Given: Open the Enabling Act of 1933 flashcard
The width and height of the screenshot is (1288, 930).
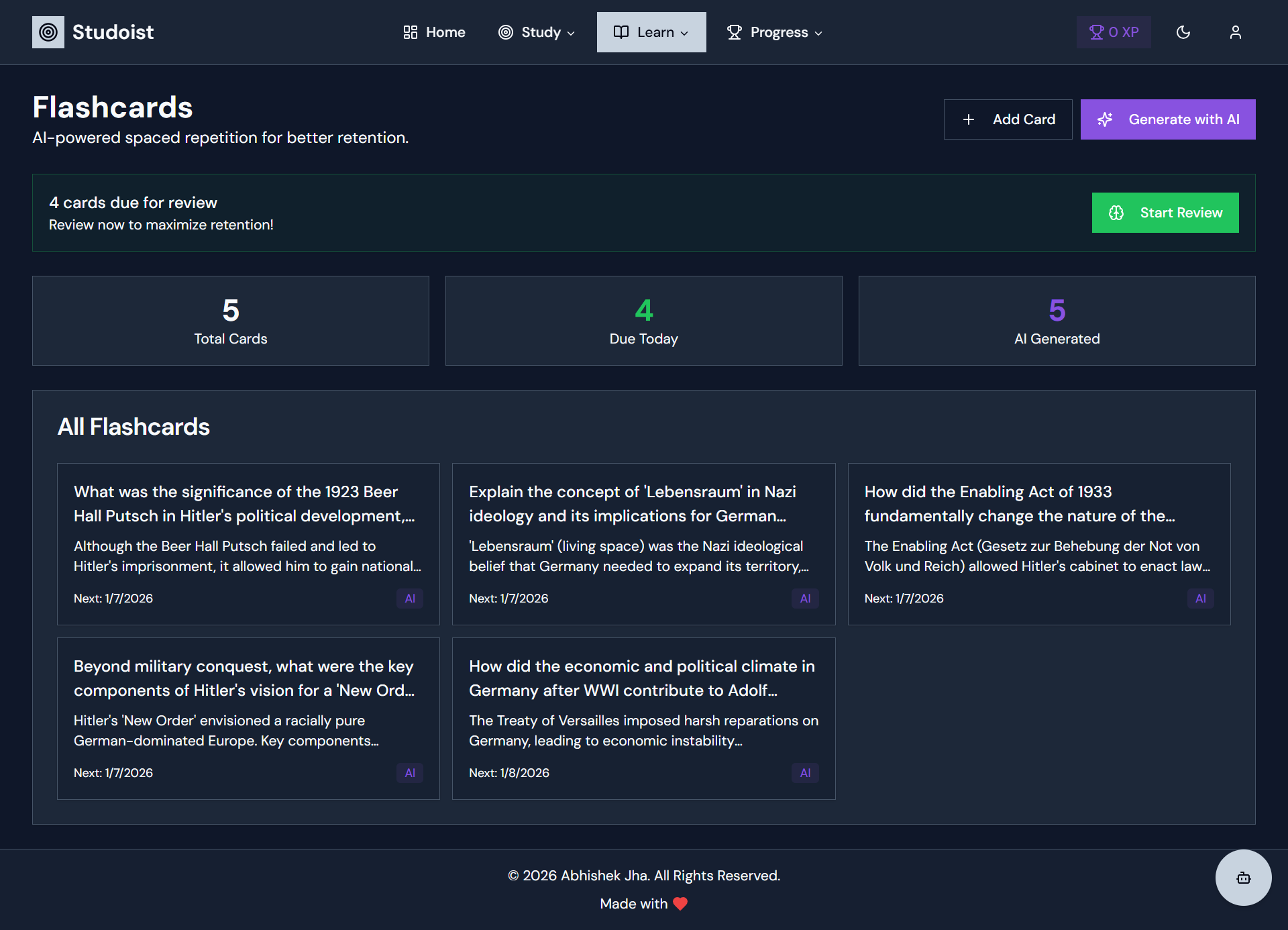Looking at the screenshot, I should (1038, 544).
